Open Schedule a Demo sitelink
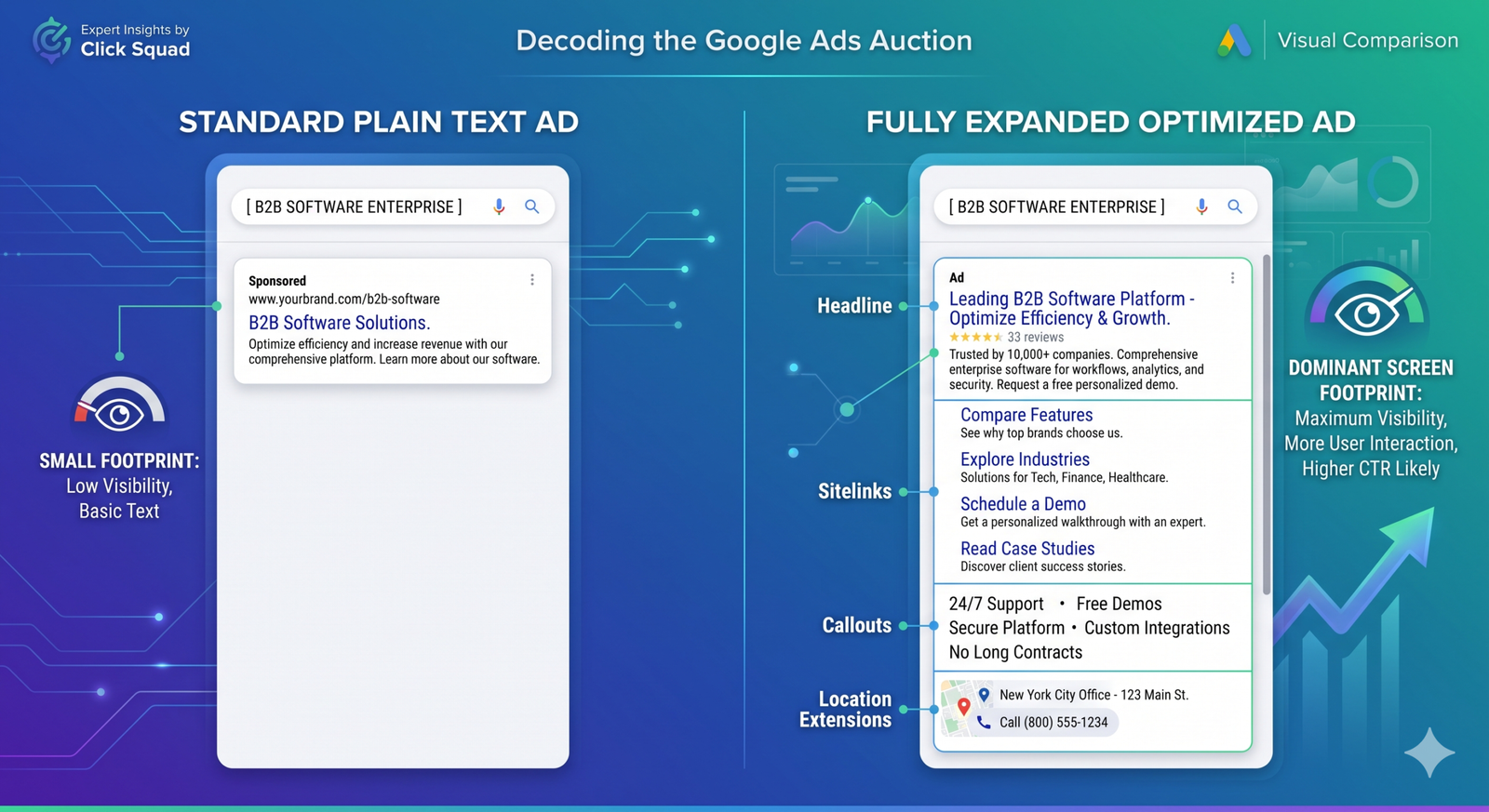Viewport: 1489px width, 812px height. 1023,504
